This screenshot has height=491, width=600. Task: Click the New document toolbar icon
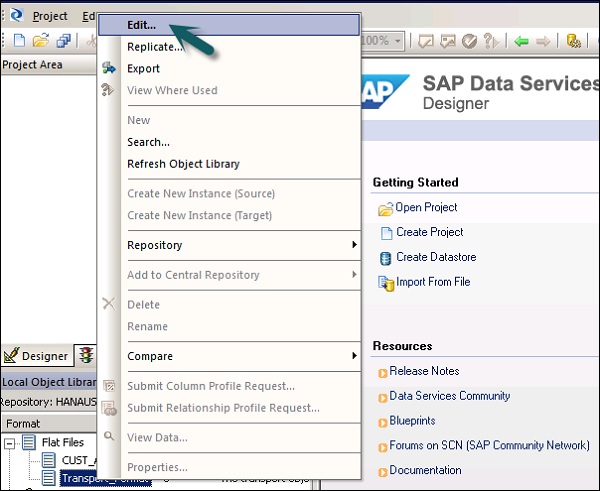coord(19,41)
